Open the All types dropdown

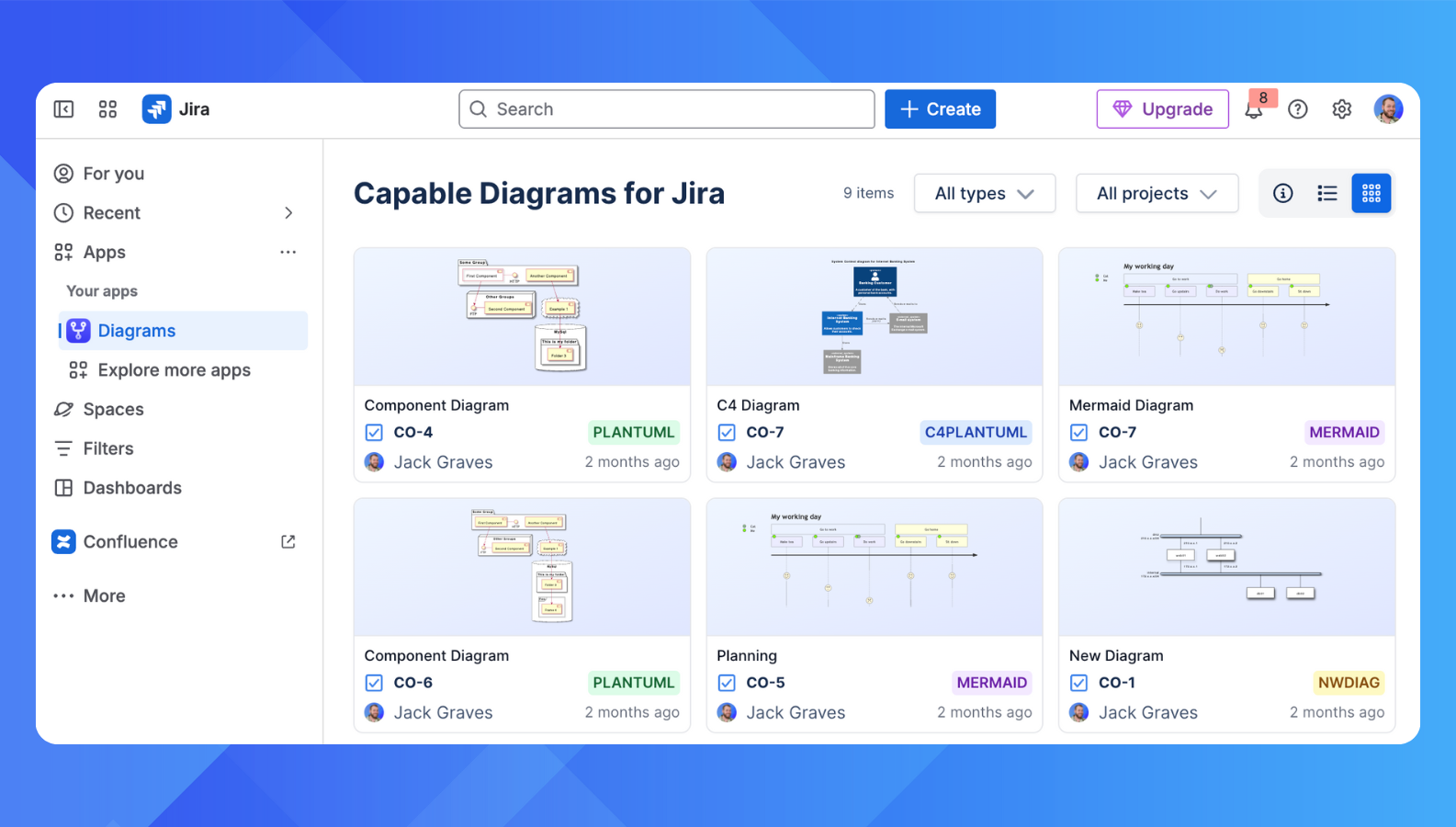pos(984,194)
